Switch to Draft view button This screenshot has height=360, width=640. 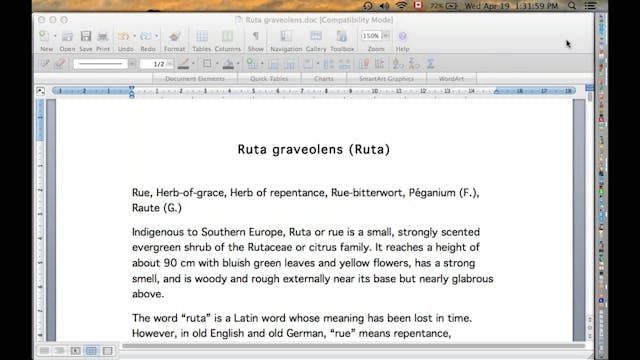[x=44, y=351]
